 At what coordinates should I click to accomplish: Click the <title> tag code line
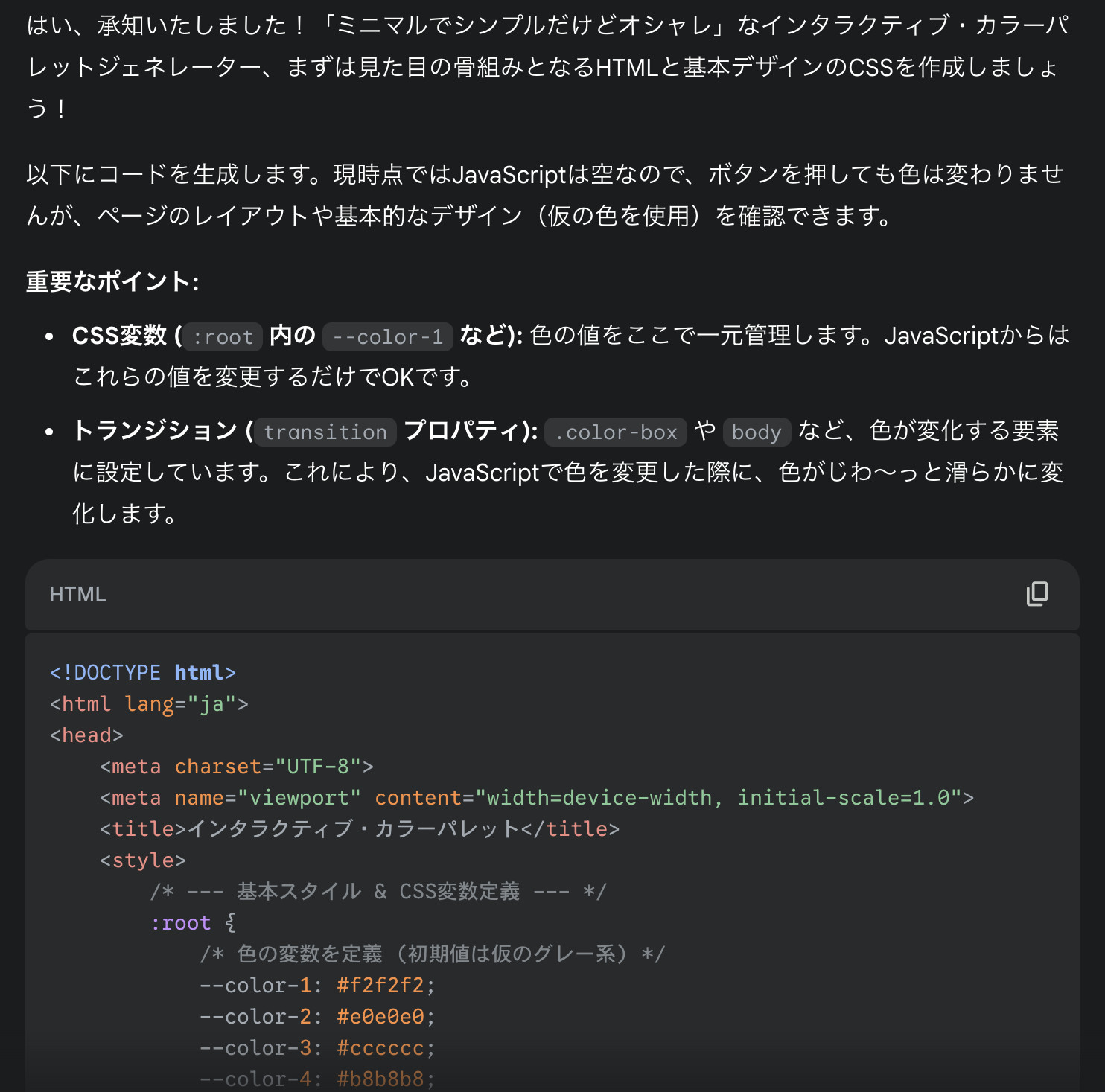(360, 829)
